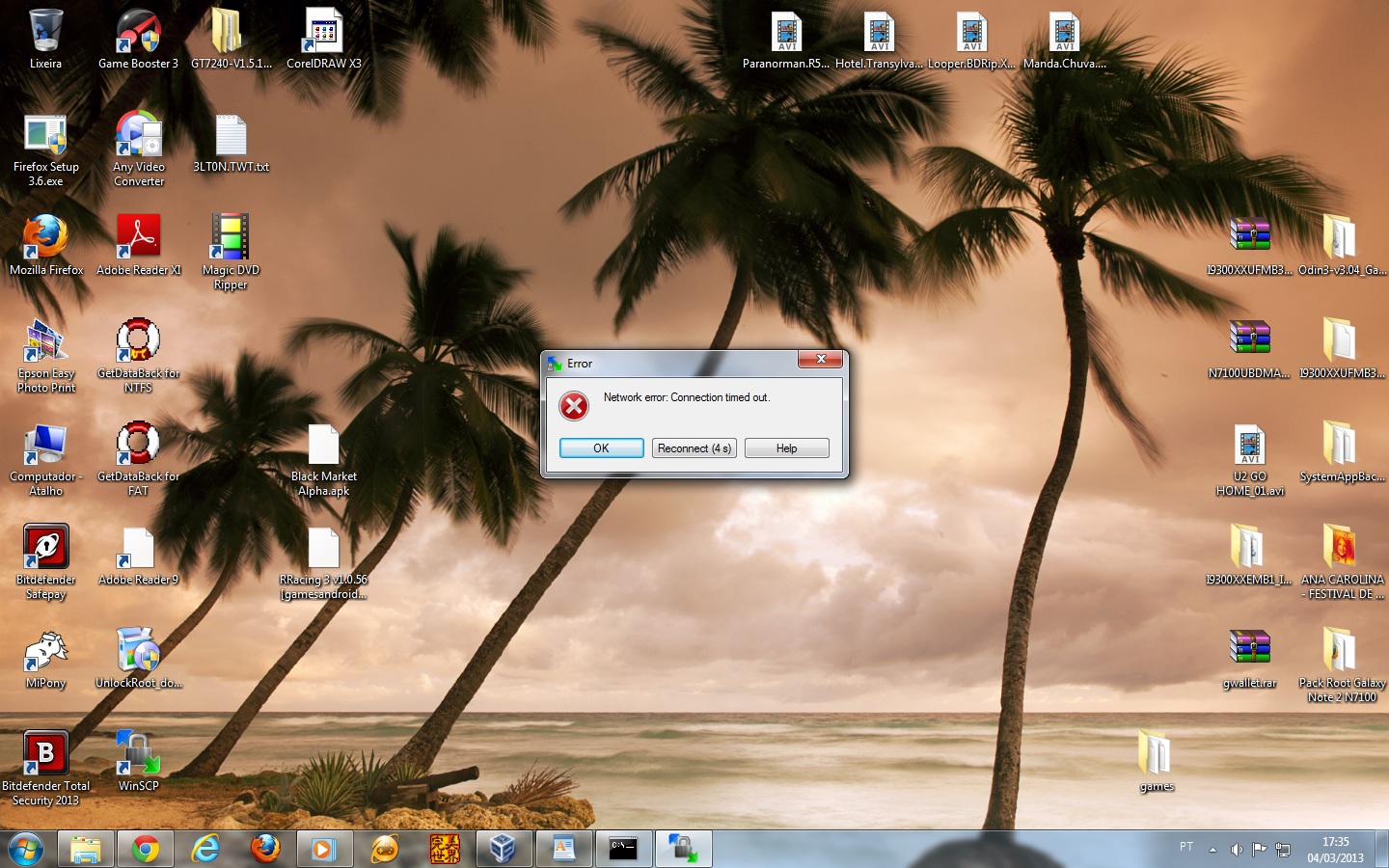Screen dimensions: 1389x868
Task: Select the Odin3-v3.04 zip folder
Action: point(1342,246)
